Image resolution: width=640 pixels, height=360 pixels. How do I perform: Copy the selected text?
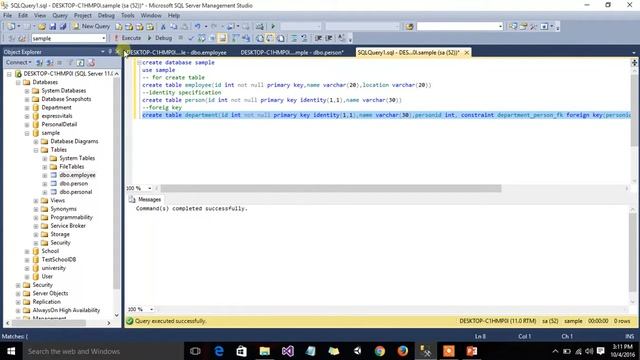tap(174, 27)
